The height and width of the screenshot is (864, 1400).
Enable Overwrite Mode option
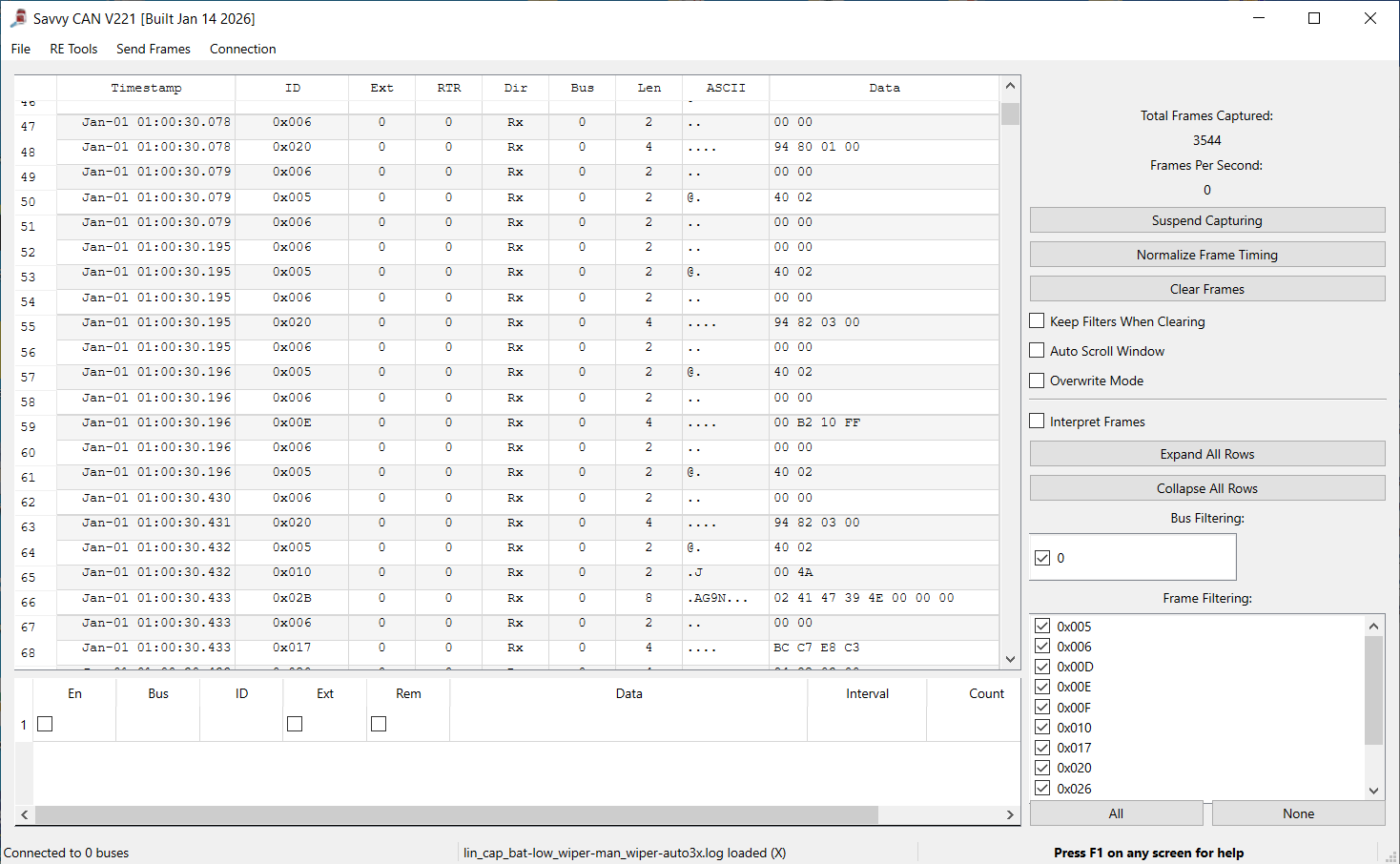[1038, 381]
